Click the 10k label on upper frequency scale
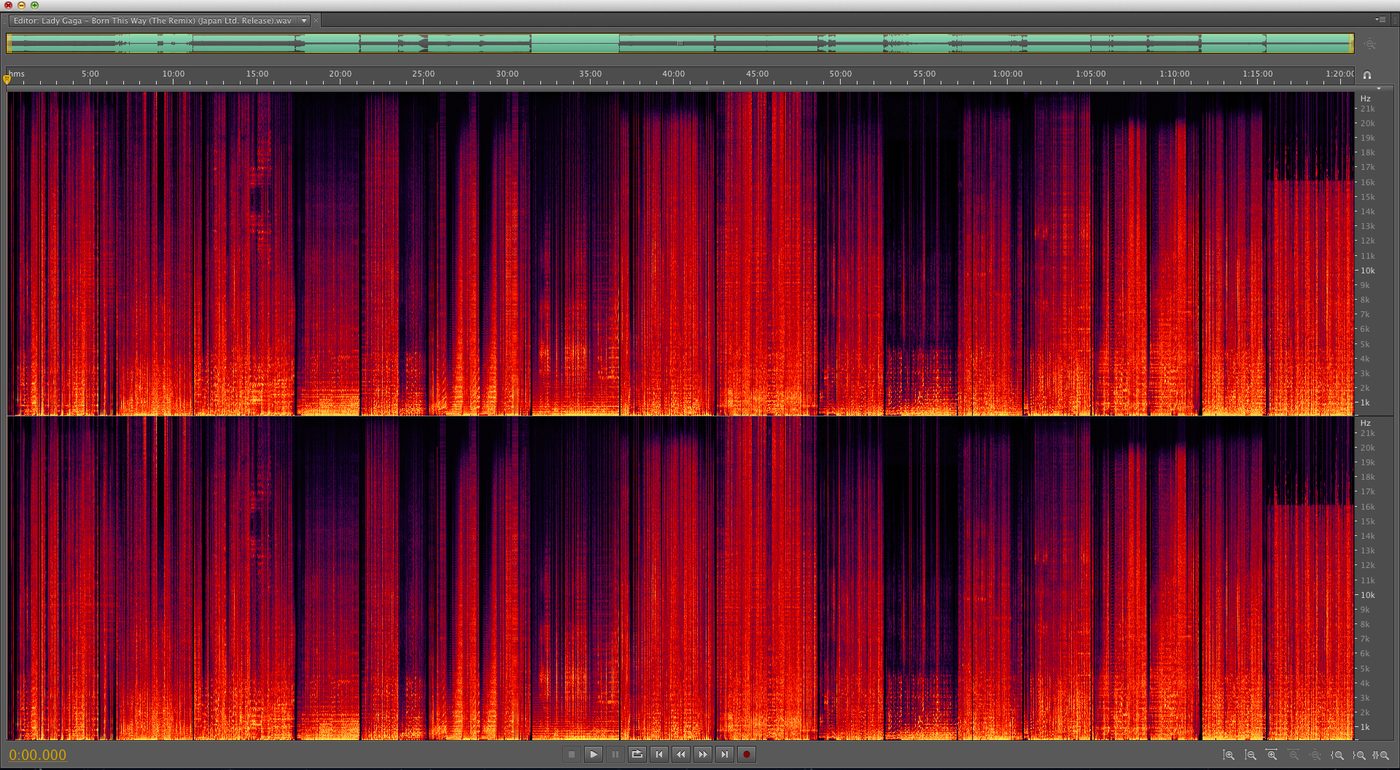 [x=1366, y=270]
